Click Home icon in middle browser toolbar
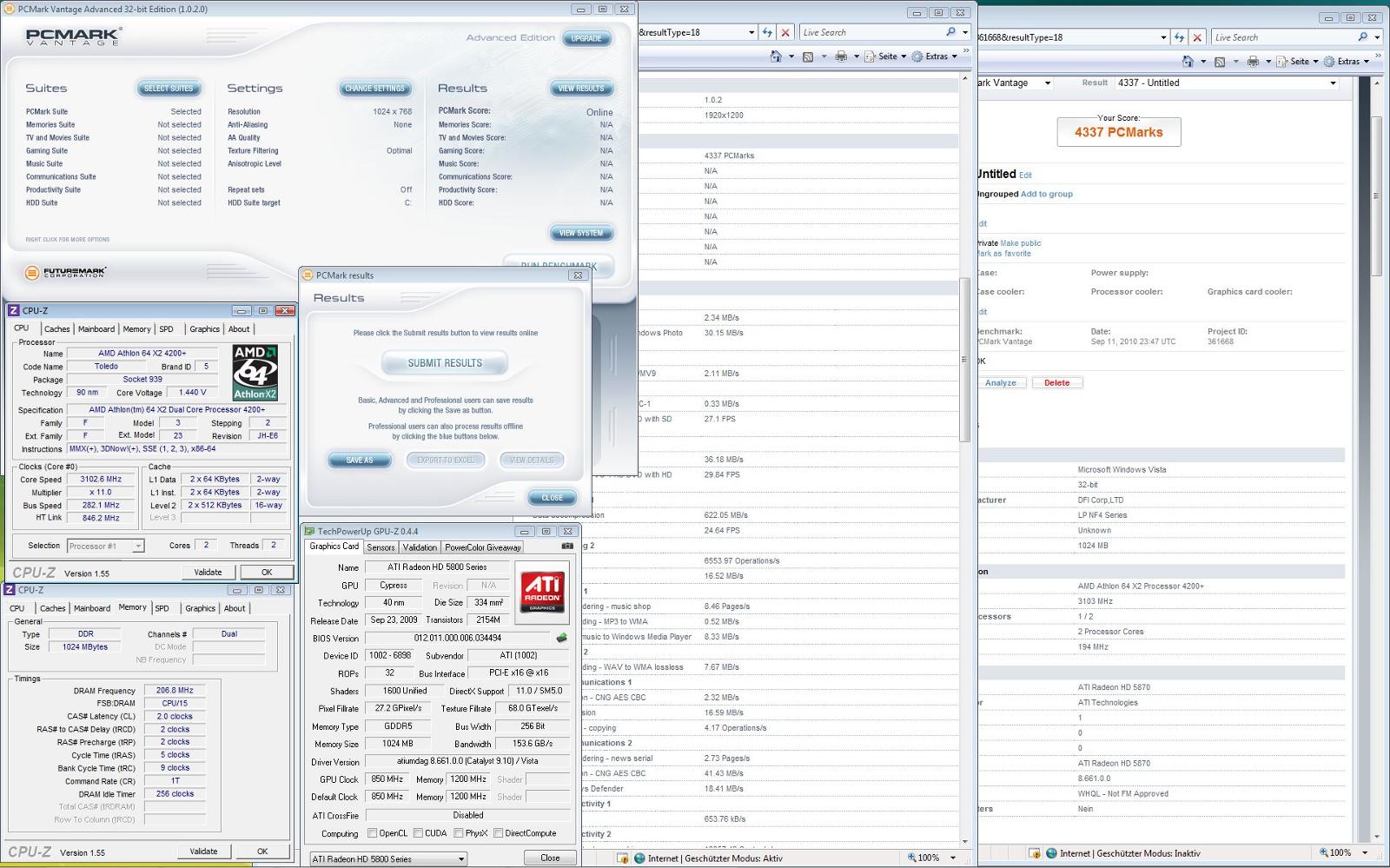Image resolution: width=1390 pixels, height=868 pixels. 776,56
